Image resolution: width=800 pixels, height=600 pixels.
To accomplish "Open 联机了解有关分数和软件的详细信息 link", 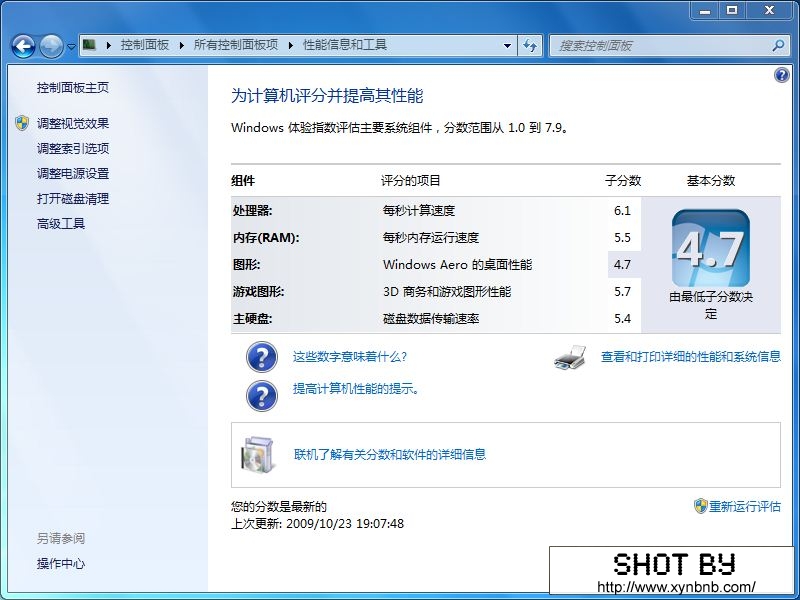I will pos(390,454).
